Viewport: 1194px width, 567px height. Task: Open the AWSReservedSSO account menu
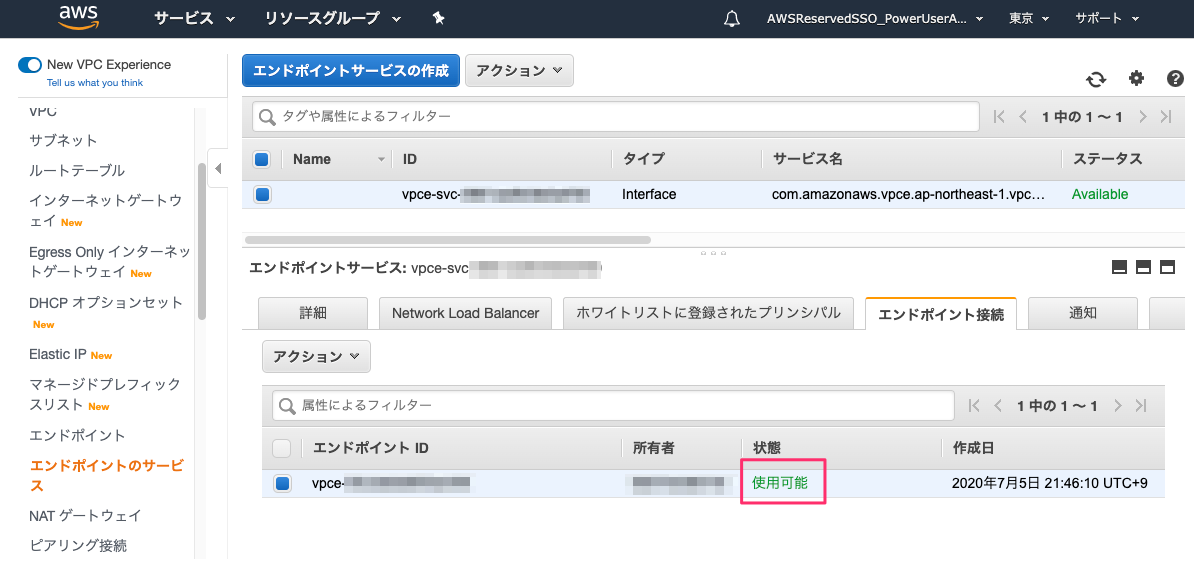874,19
